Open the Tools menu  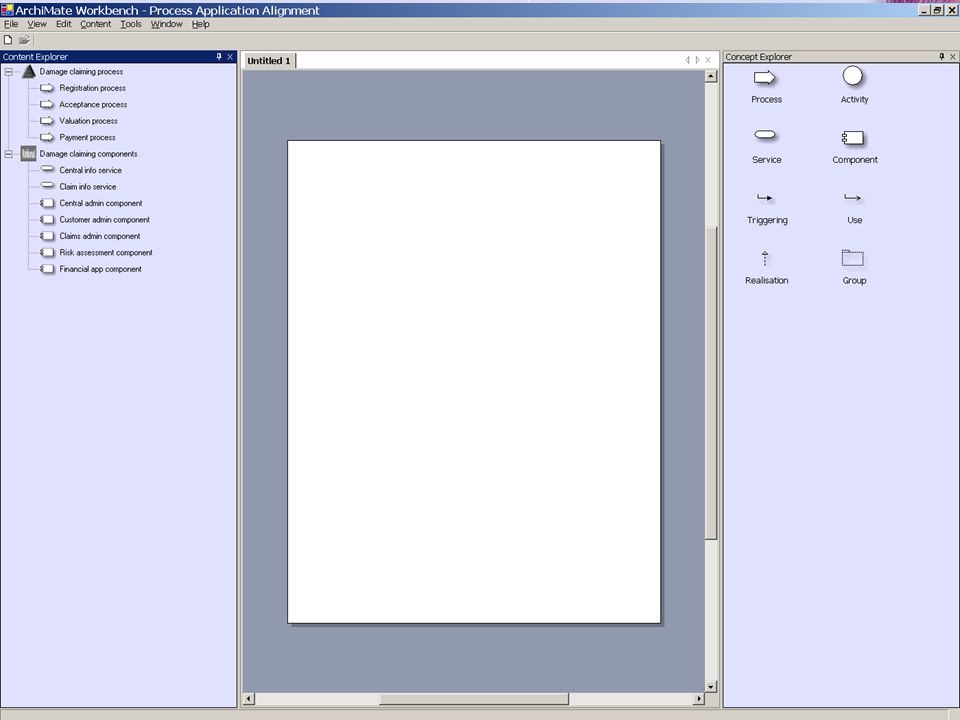tap(130, 24)
